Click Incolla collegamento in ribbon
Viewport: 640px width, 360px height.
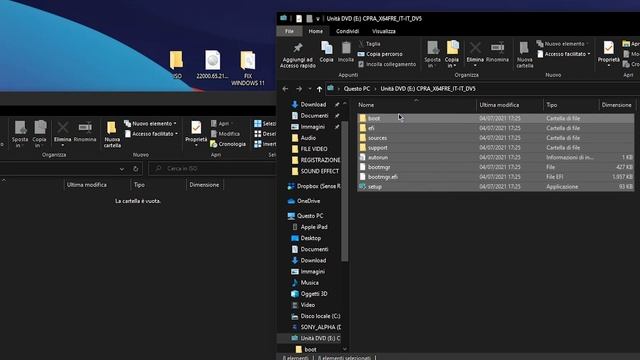[387, 64]
